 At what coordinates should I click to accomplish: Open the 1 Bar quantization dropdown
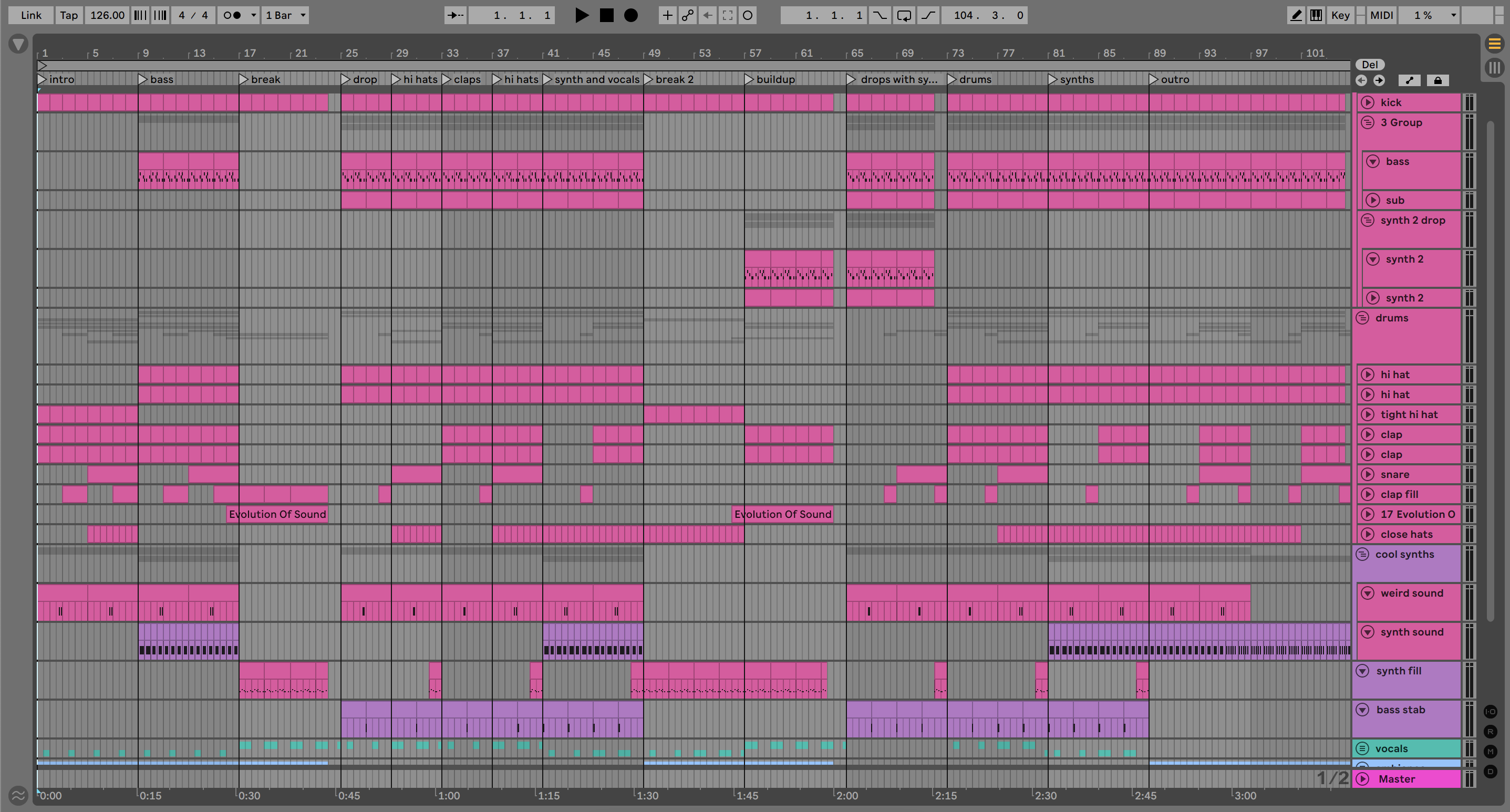pyautogui.click(x=285, y=15)
